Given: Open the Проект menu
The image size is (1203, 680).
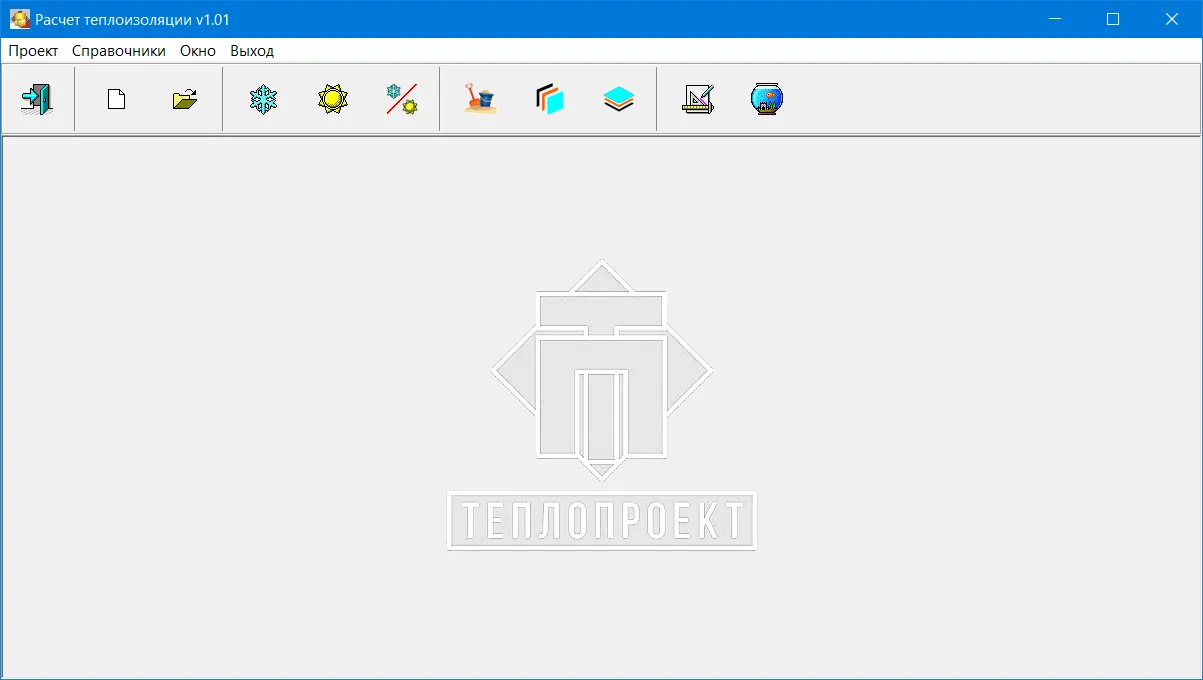Looking at the screenshot, I should (x=33, y=51).
